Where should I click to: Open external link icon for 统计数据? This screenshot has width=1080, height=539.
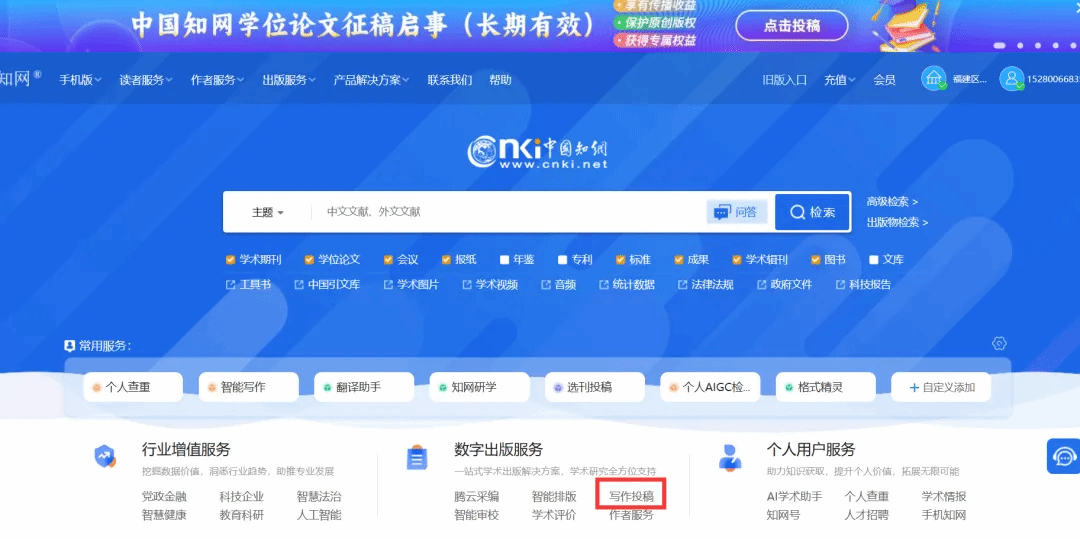(603, 284)
